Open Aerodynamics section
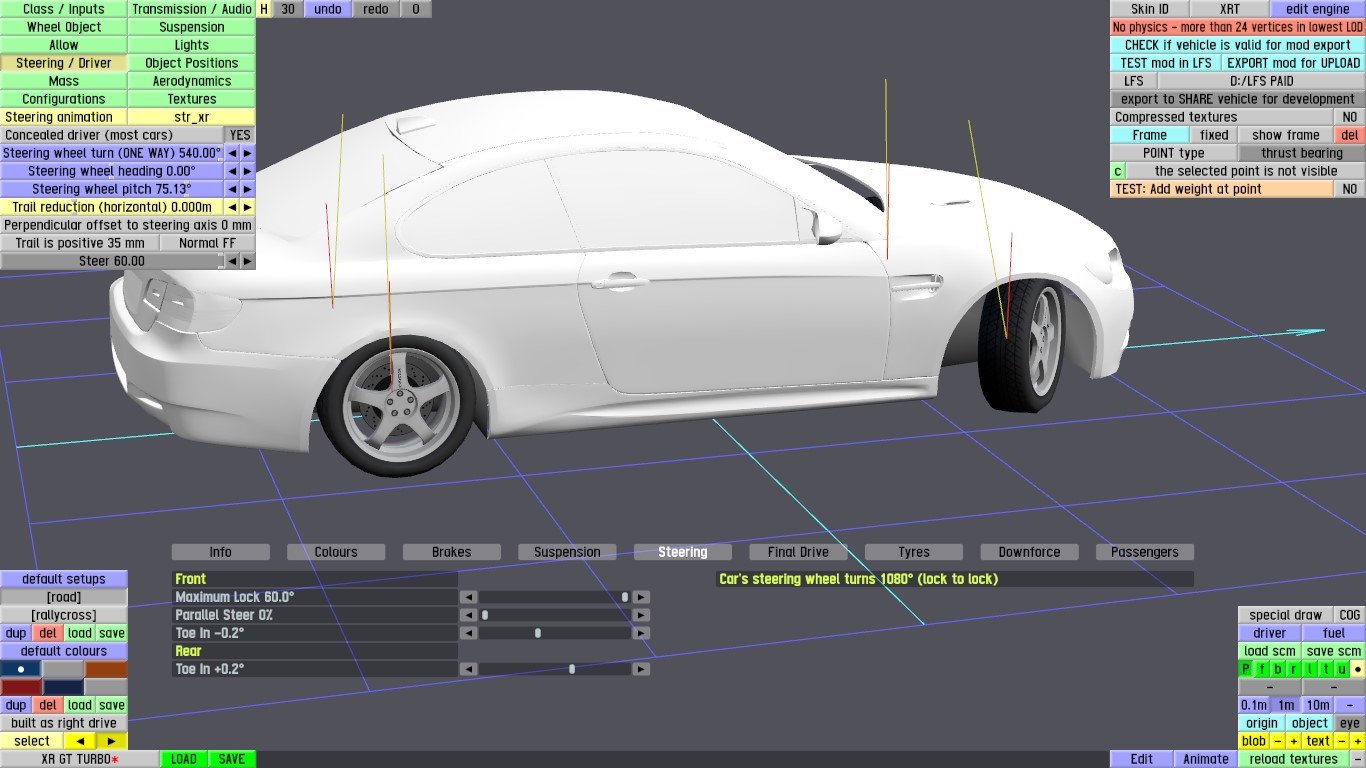Viewport: 1366px width, 768px height. pyautogui.click(x=192, y=81)
